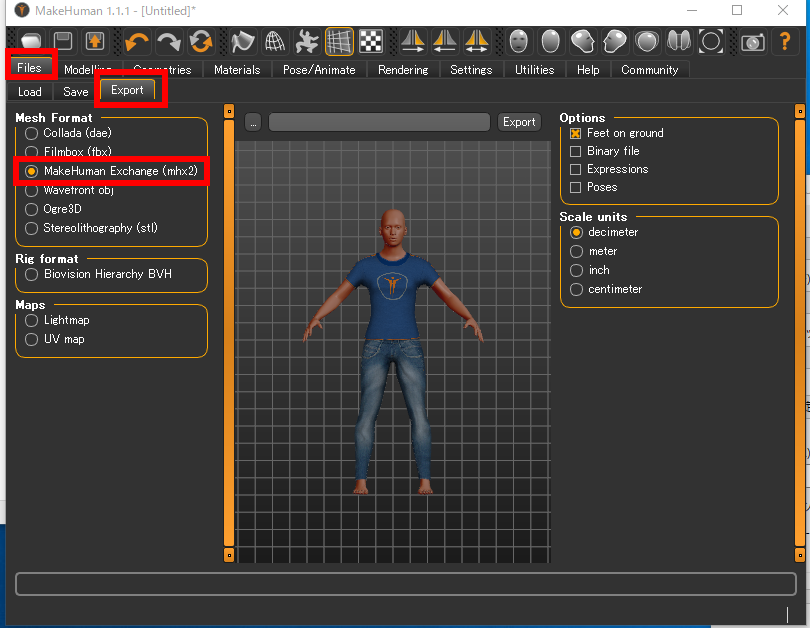810x628 pixels.
Task: Toggle the Smooth mesh icon
Action: [x=243, y=41]
